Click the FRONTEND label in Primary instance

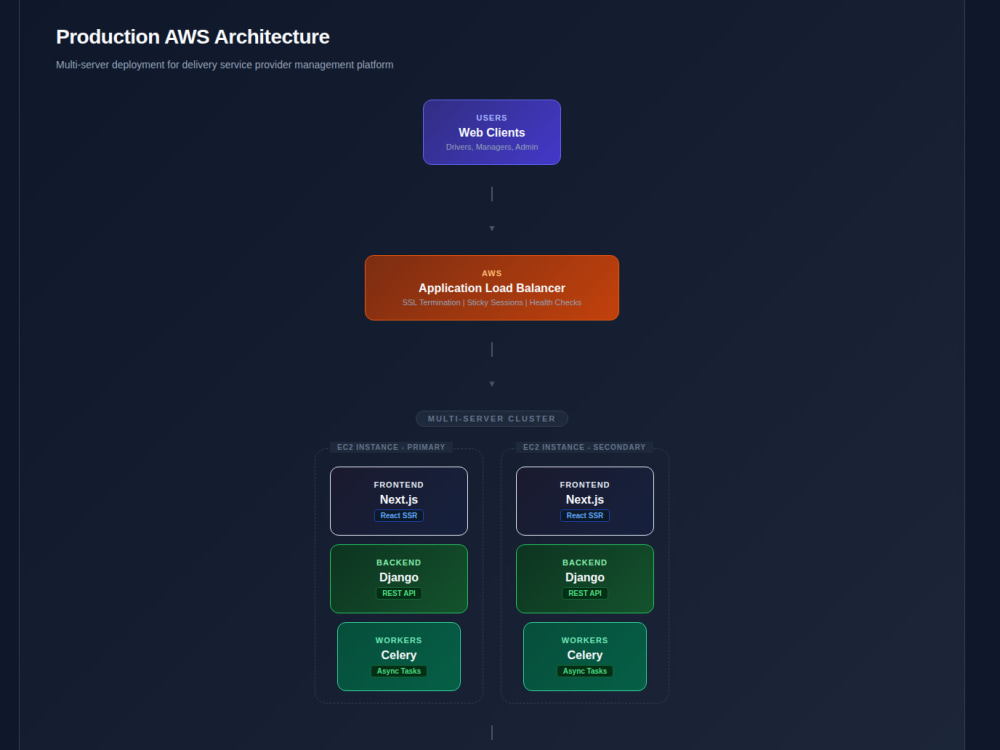coord(399,485)
